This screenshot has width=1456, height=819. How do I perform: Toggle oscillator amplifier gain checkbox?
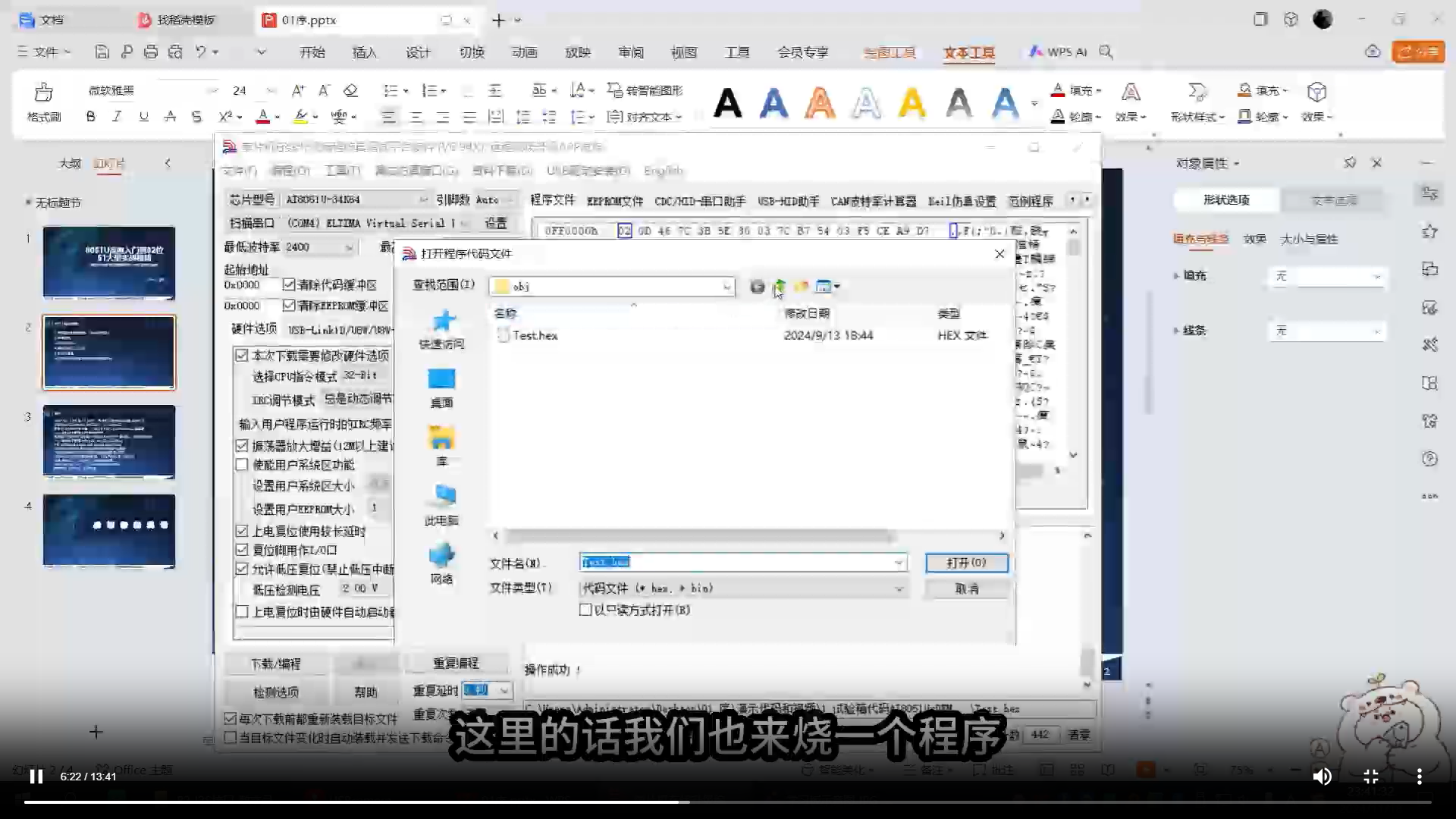pos(242,445)
